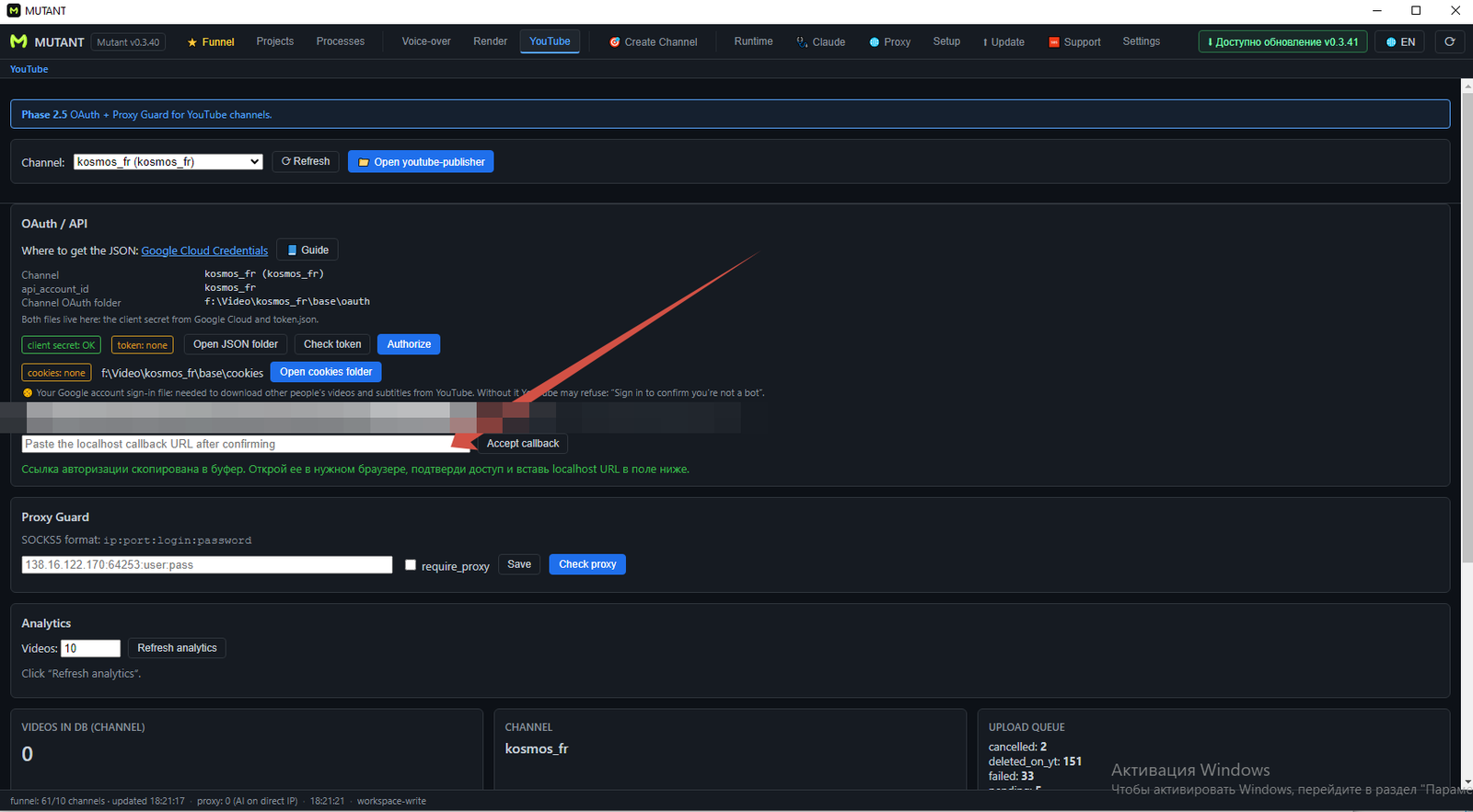Open the Proxy section
Image resolution: width=1473 pixels, height=812 pixels.
890,41
